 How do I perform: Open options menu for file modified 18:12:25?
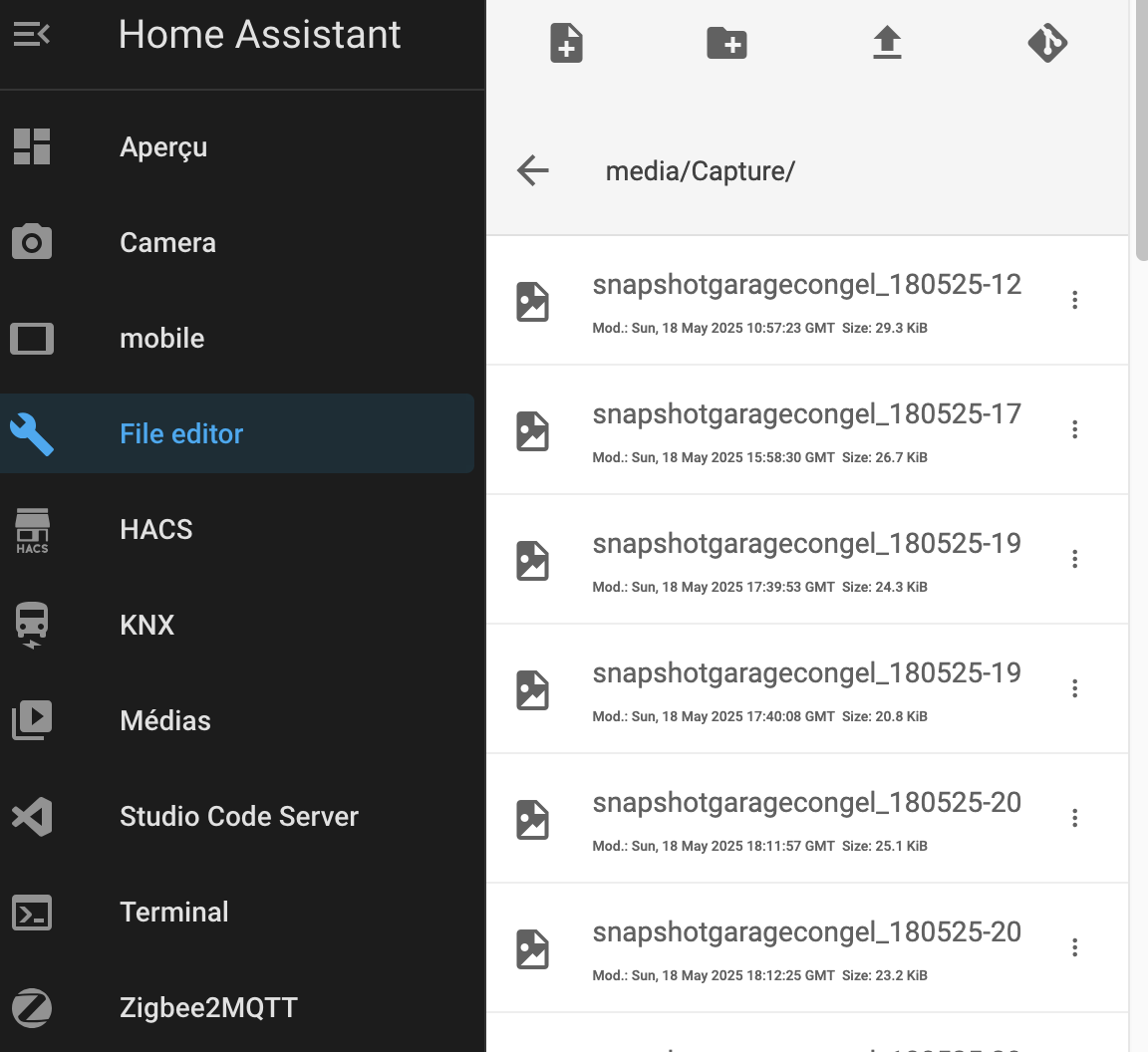point(1075,947)
